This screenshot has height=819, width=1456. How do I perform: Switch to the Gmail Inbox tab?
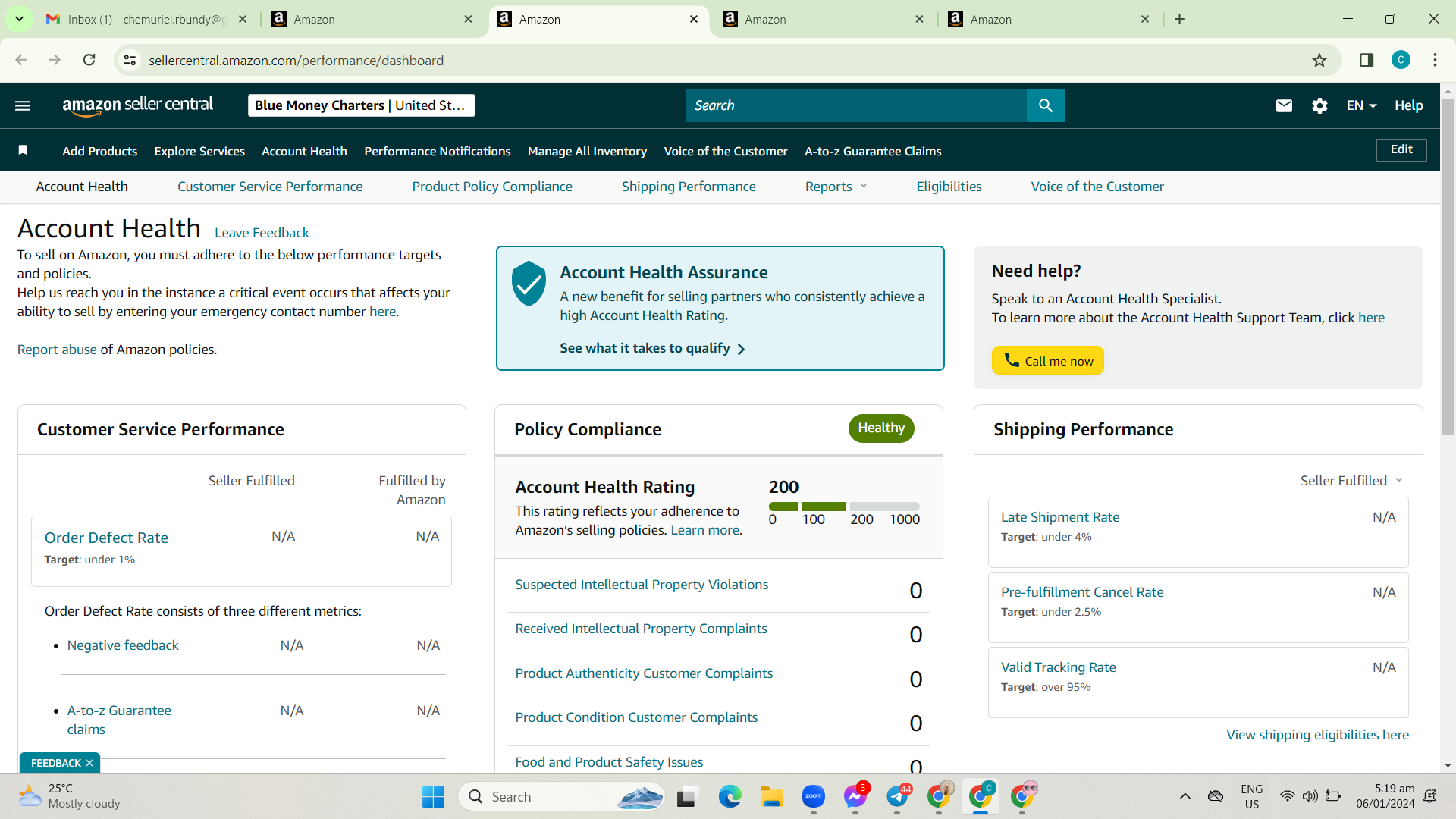click(148, 19)
